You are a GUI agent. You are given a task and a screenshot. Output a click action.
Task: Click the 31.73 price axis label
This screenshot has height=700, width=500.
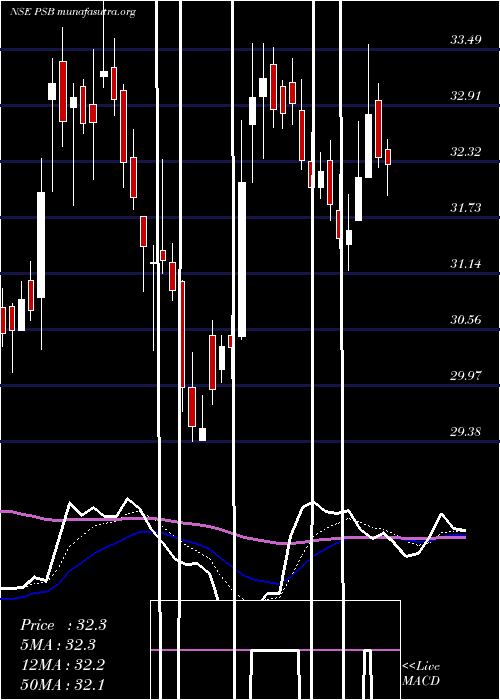coord(466,208)
